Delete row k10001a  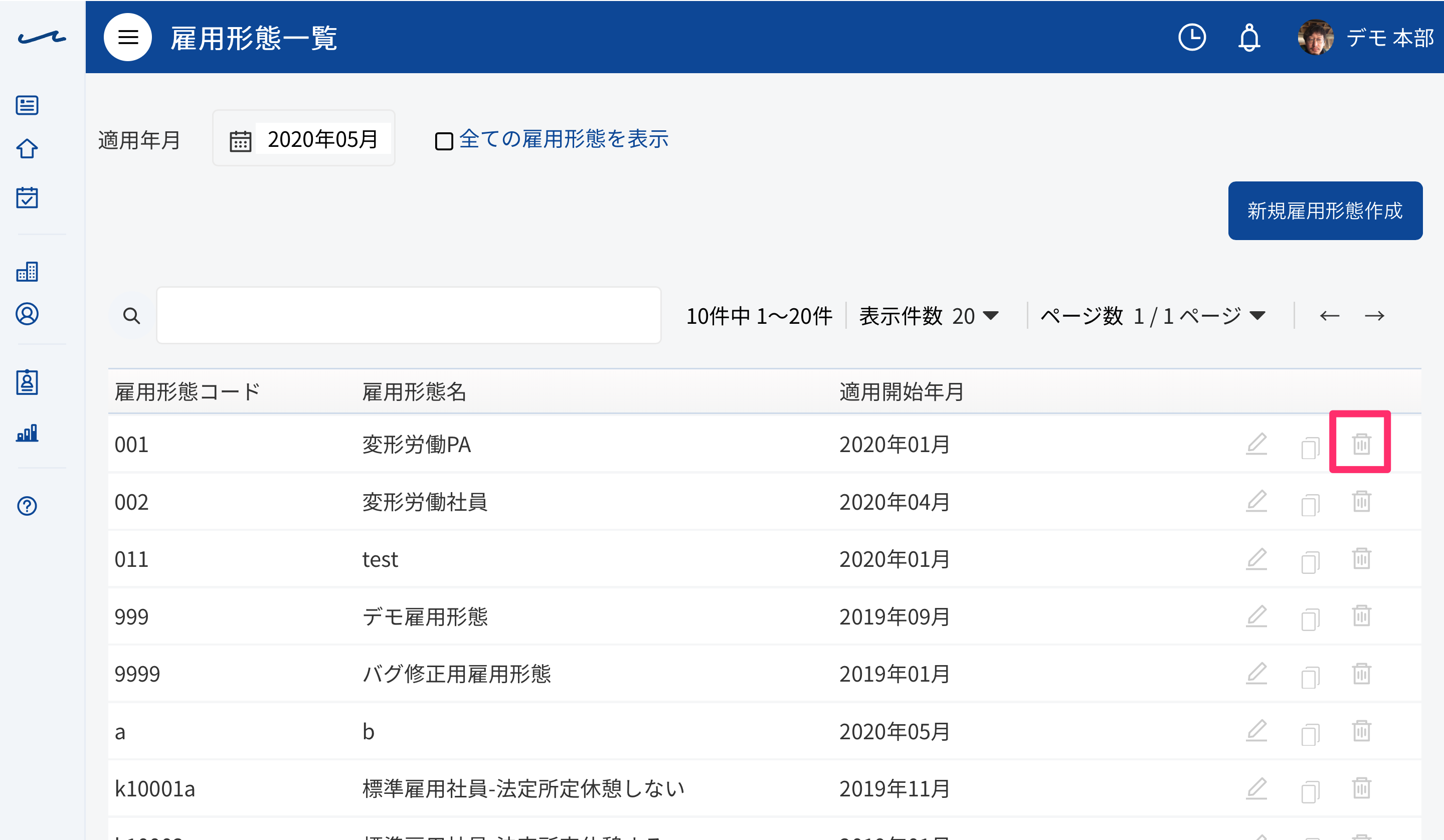[1361, 788]
